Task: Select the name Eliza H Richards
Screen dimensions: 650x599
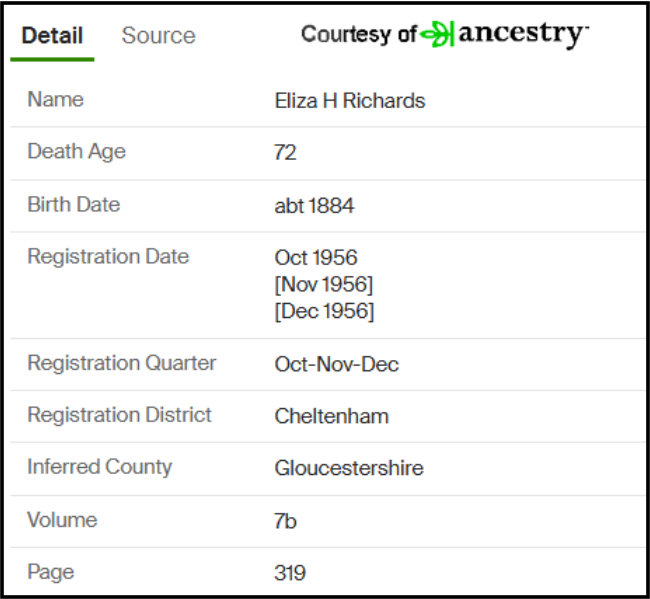Action: pyautogui.click(x=350, y=101)
